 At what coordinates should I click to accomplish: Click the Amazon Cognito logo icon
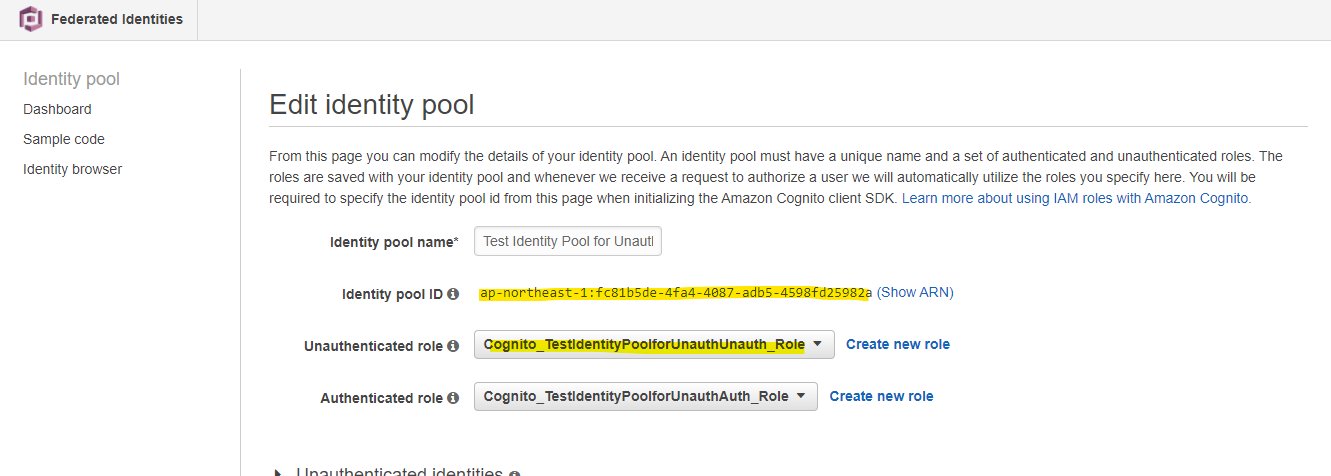tap(31, 19)
